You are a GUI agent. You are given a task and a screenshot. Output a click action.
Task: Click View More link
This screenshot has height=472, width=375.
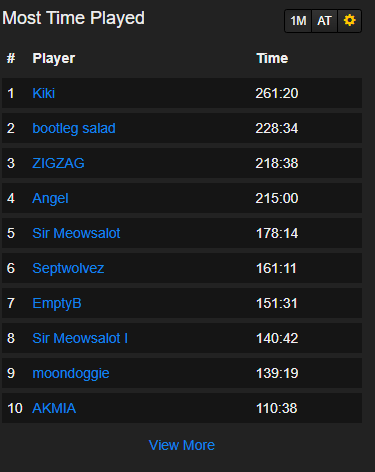tap(182, 445)
